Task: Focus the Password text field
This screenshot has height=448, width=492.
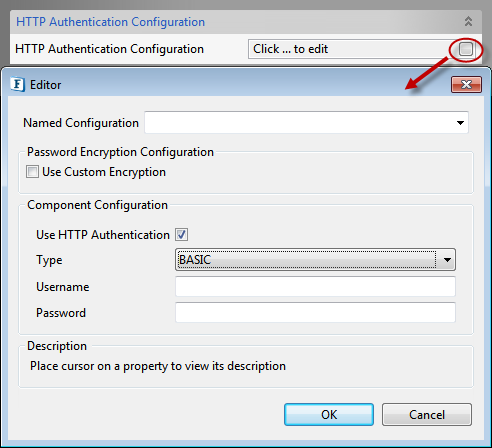Action: 315,313
